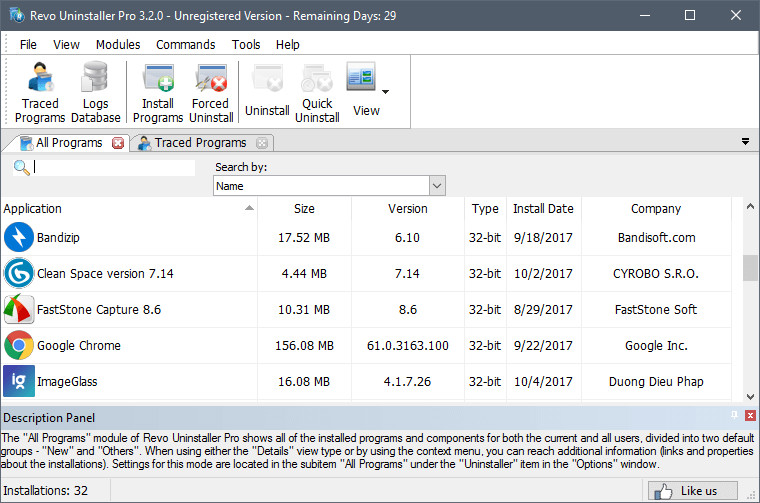This screenshot has width=760, height=503.
Task: Open the Traced Programs toolbar module
Action: pyautogui.click(x=40, y=93)
